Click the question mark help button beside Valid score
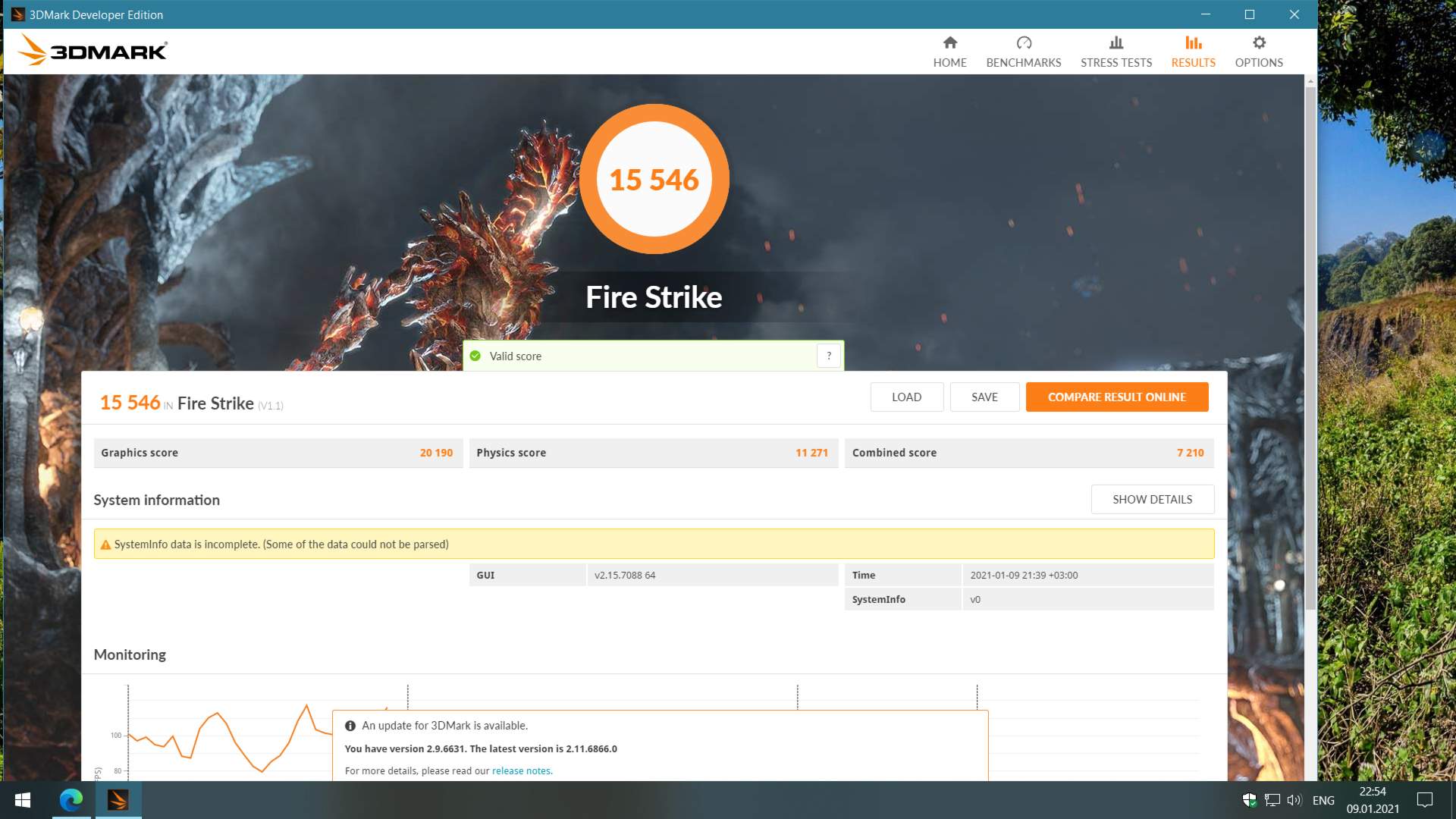 point(828,356)
